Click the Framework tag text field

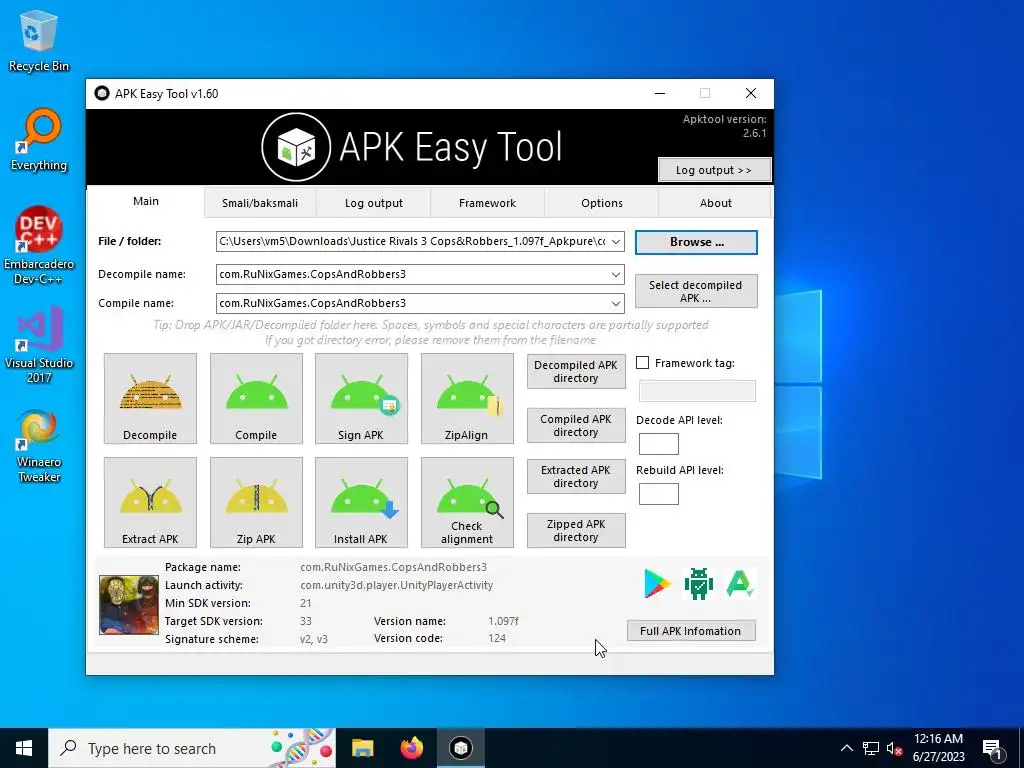[x=697, y=391]
